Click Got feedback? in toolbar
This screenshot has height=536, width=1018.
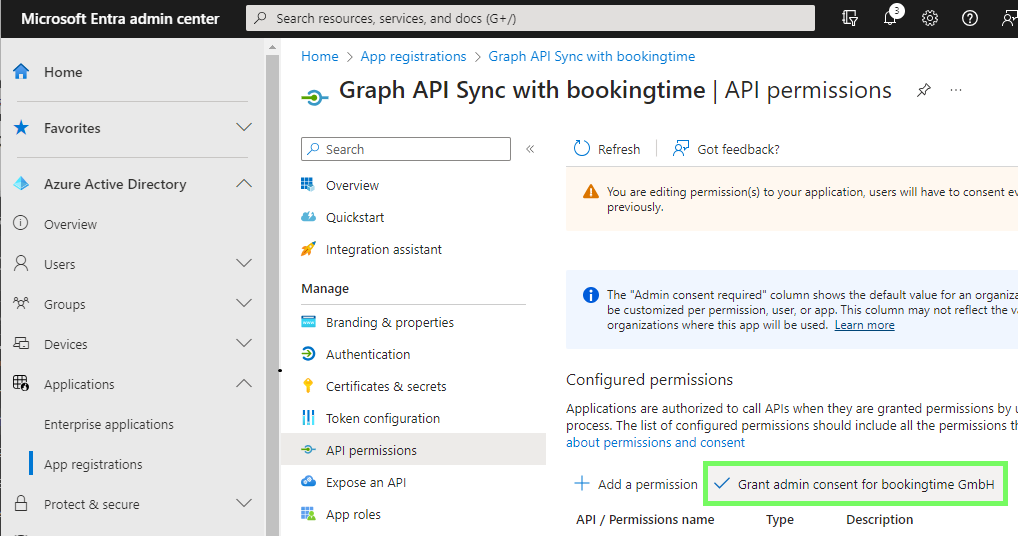[x=726, y=149]
